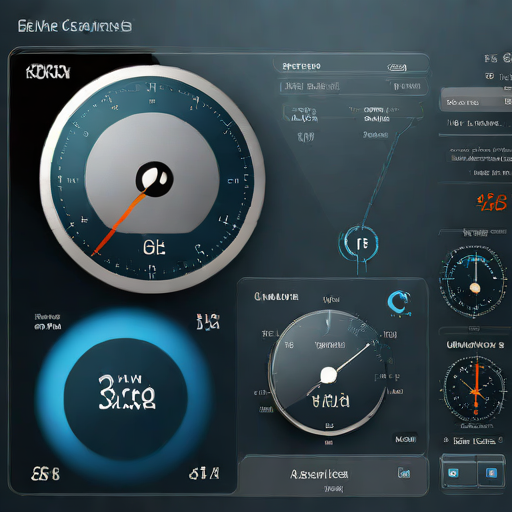
Task: Click the small button at the gauge panel's bottom-right
Action: pyautogui.click(x=406, y=439)
